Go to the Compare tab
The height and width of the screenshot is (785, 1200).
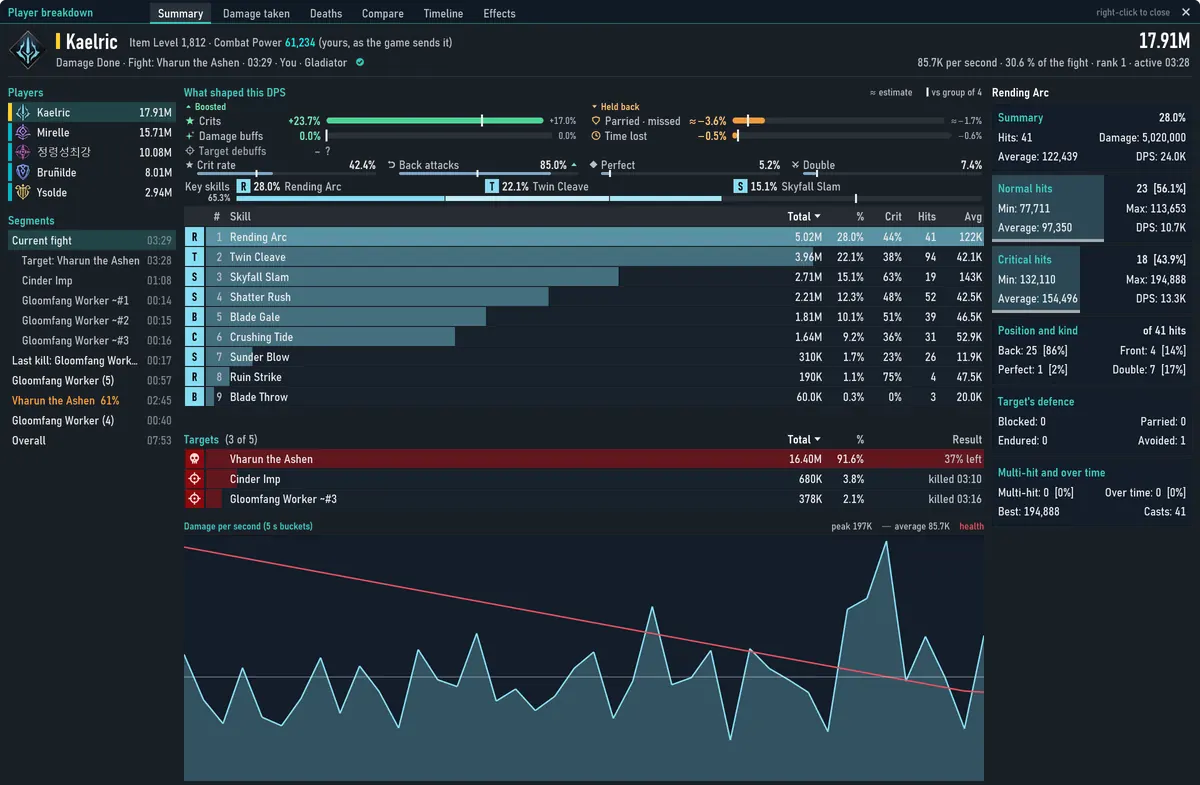click(x=383, y=14)
